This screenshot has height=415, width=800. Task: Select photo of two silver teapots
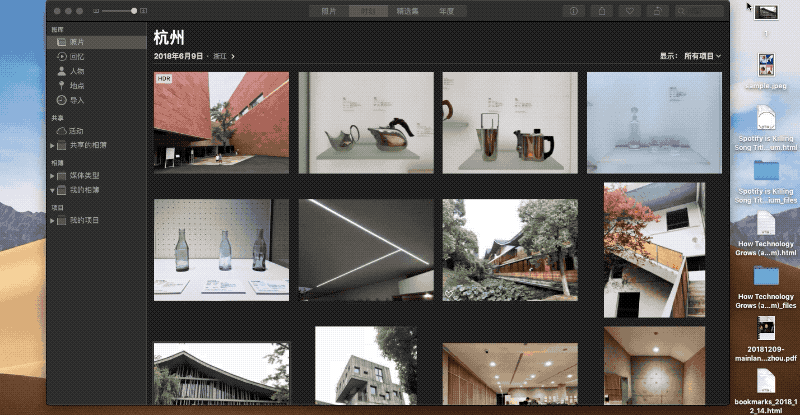[x=366, y=123]
